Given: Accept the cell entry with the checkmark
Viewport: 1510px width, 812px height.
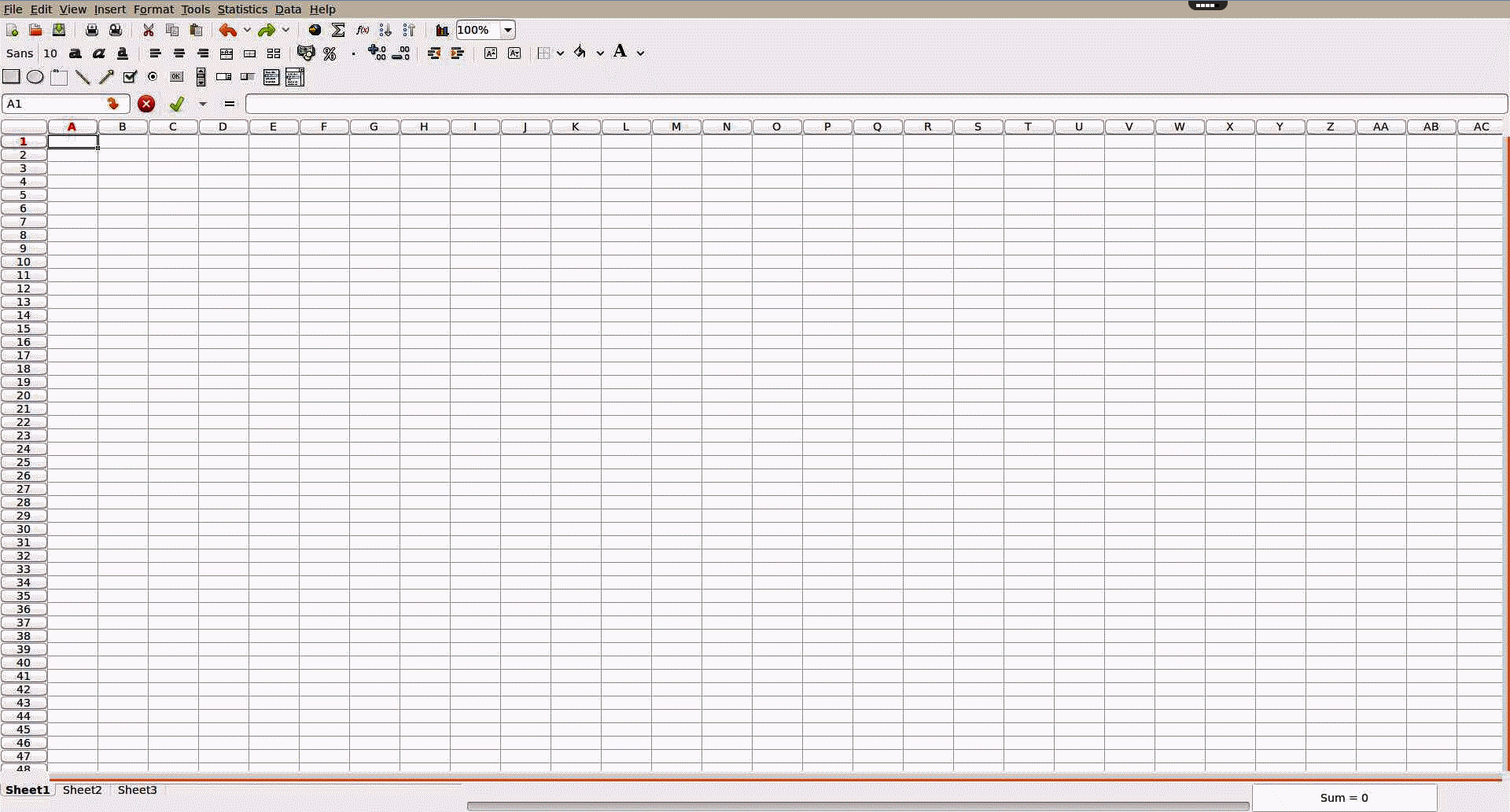Looking at the screenshot, I should (x=176, y=103).
